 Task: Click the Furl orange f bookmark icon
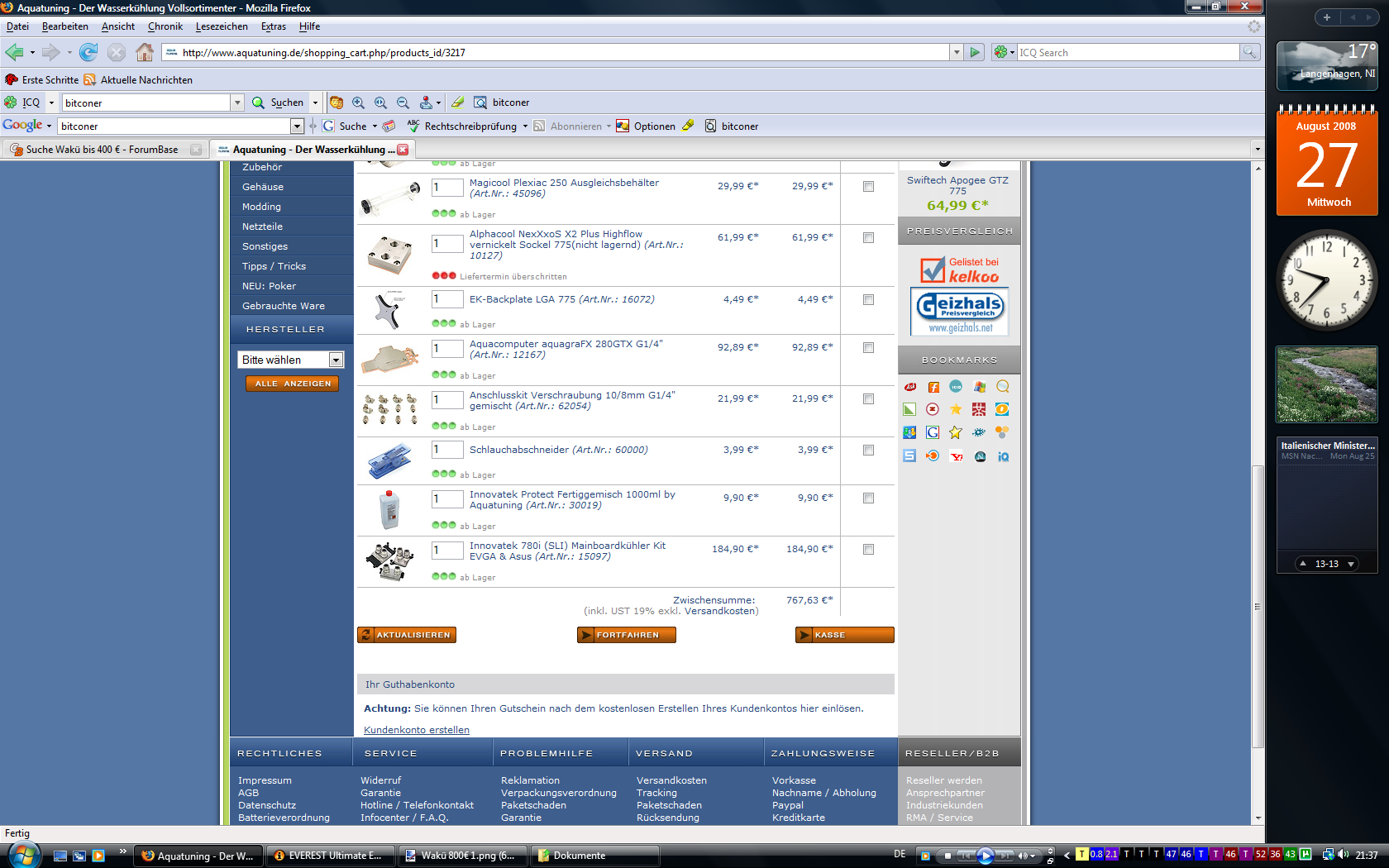(933, 387)
